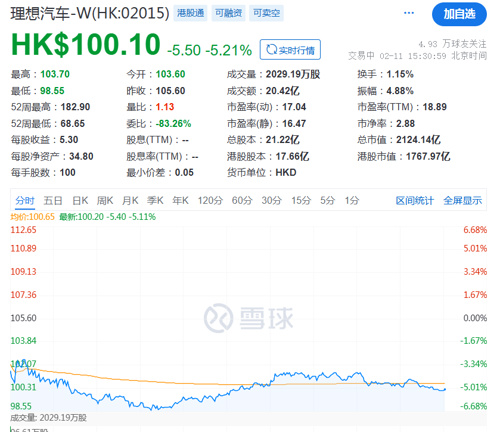Click the 均价:100.65 label above chart

click(x=32, y=217)
